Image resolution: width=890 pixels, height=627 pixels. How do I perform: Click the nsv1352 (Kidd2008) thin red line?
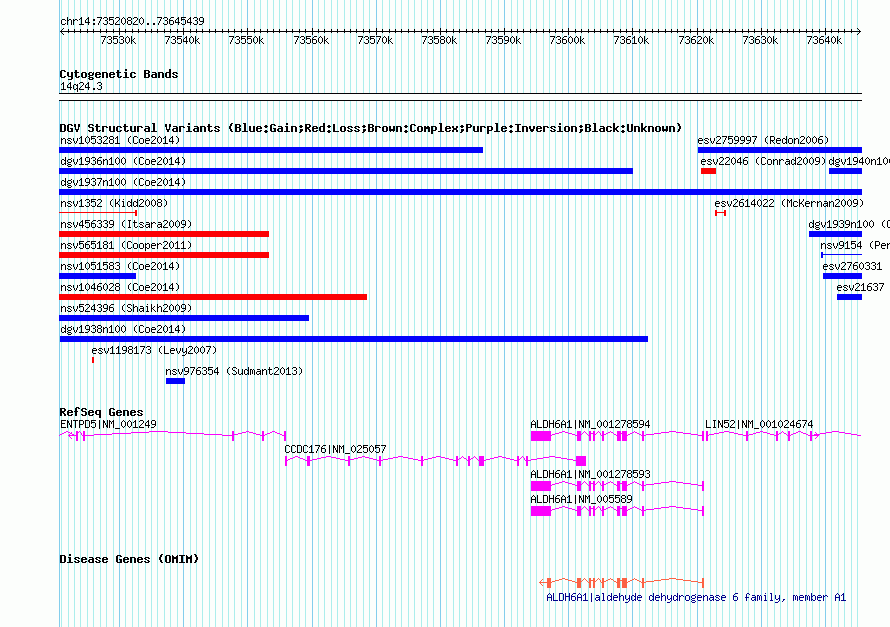pyautogui.click(x=98, y=213)
